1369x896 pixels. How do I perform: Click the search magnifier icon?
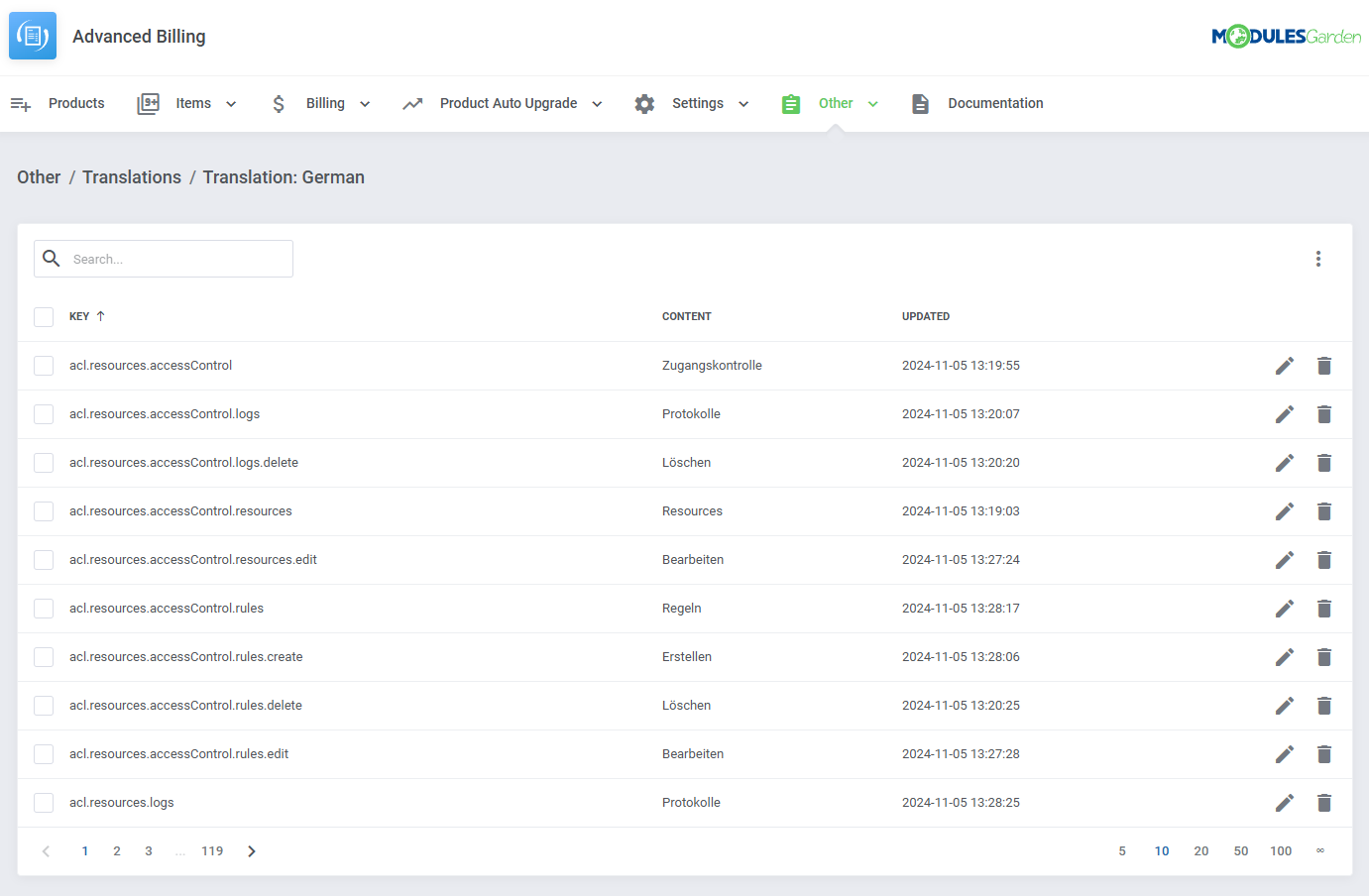[52, 259]
